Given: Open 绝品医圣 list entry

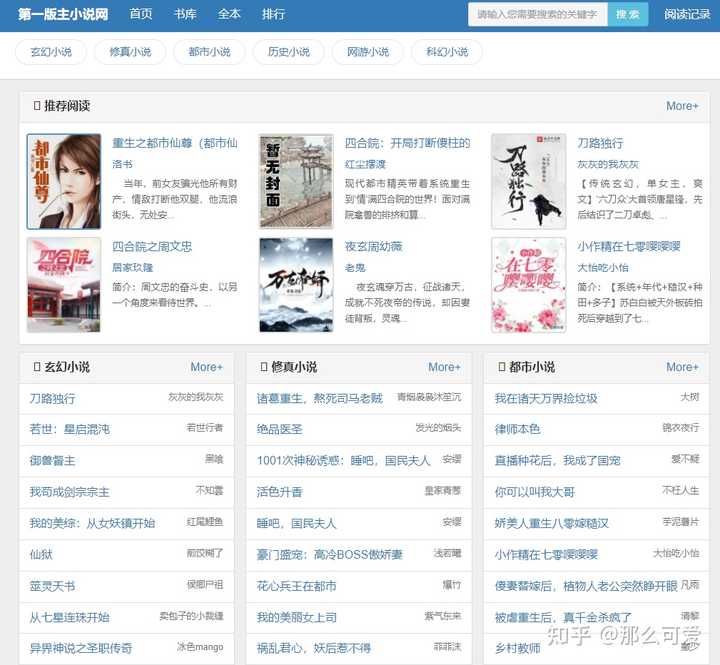Looking at the screenshot, I should pos(280,429).
